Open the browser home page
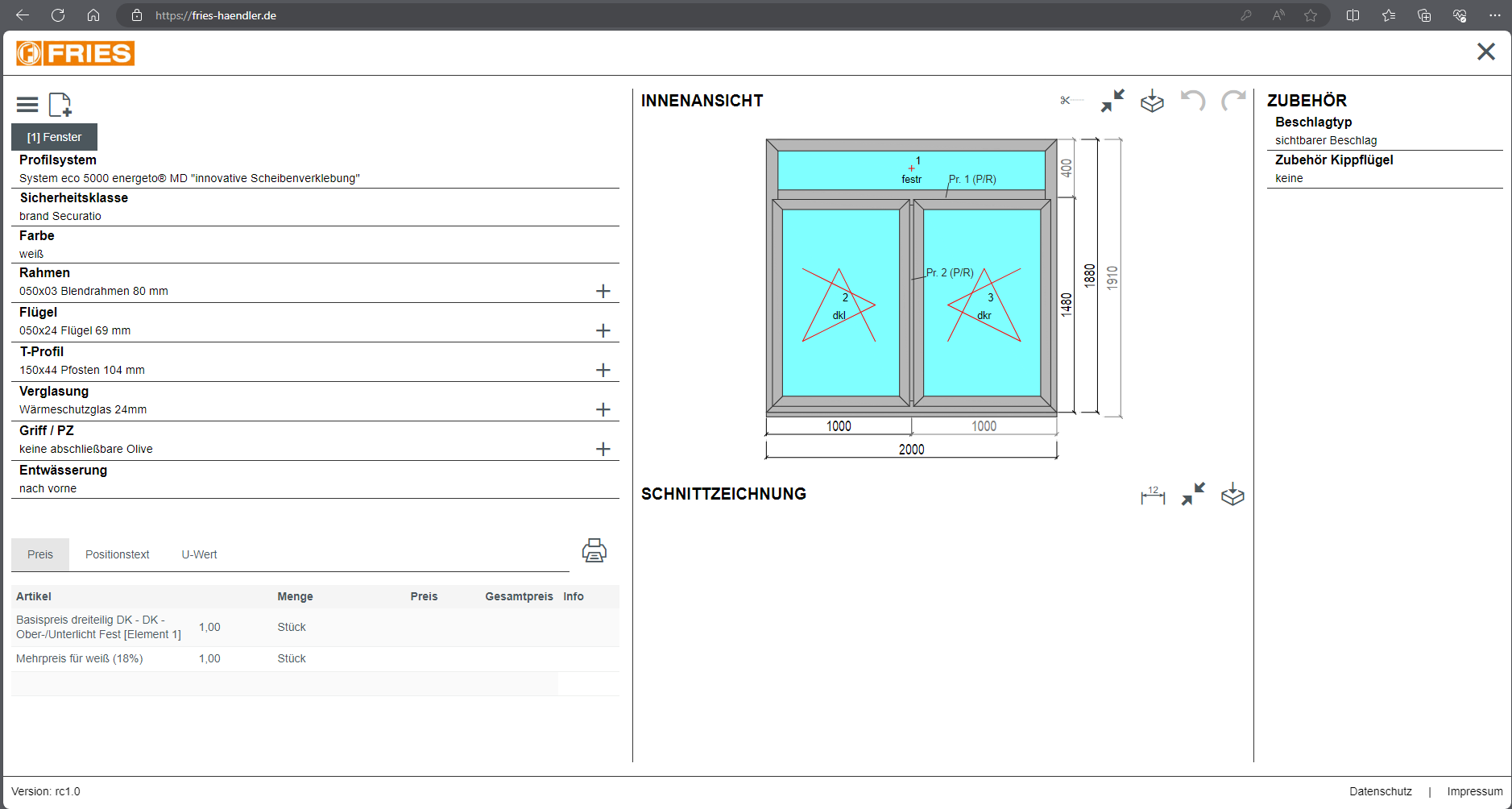 pos(93,15)
